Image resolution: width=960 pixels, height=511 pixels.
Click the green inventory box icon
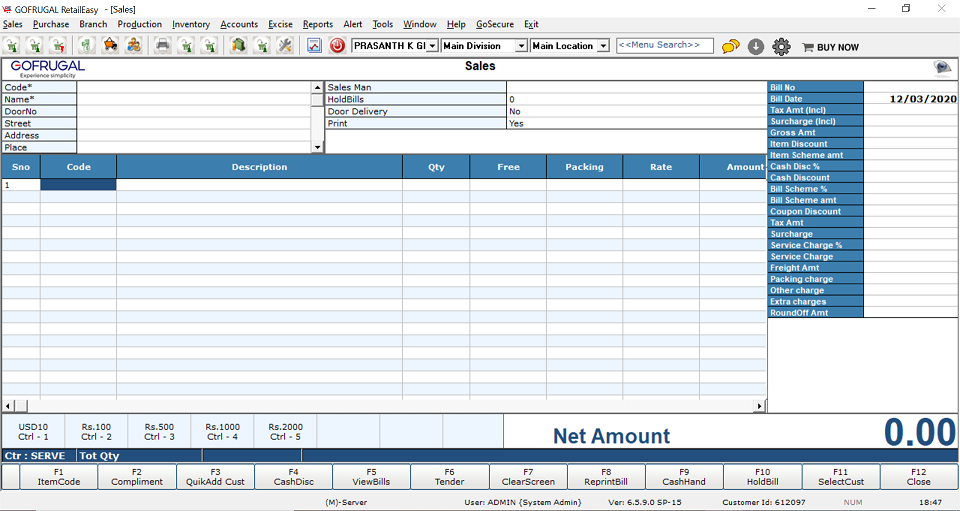coord(238,46)
